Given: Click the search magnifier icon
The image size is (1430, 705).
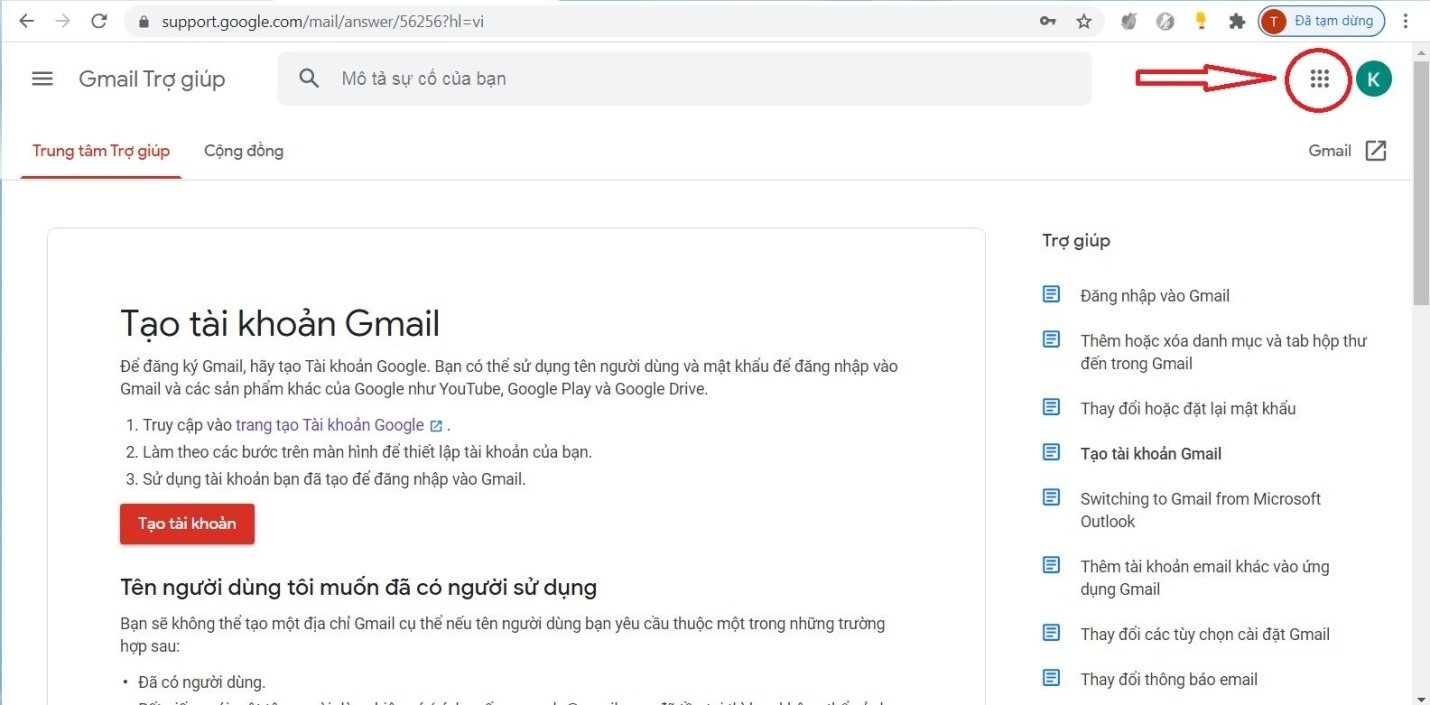Looking at the screenshot, I should coord(309,79).
